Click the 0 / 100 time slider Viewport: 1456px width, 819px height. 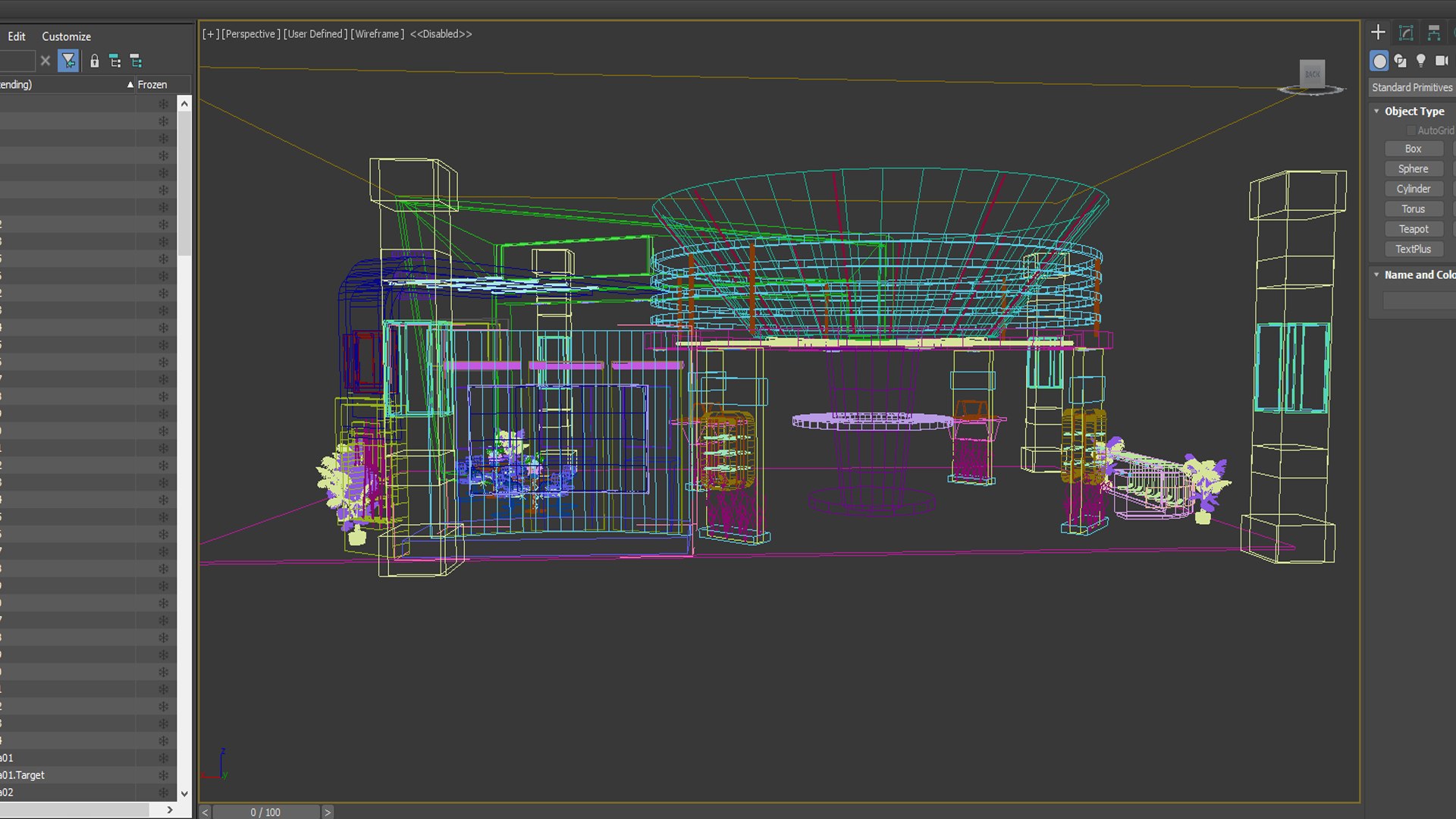point(265,812)
